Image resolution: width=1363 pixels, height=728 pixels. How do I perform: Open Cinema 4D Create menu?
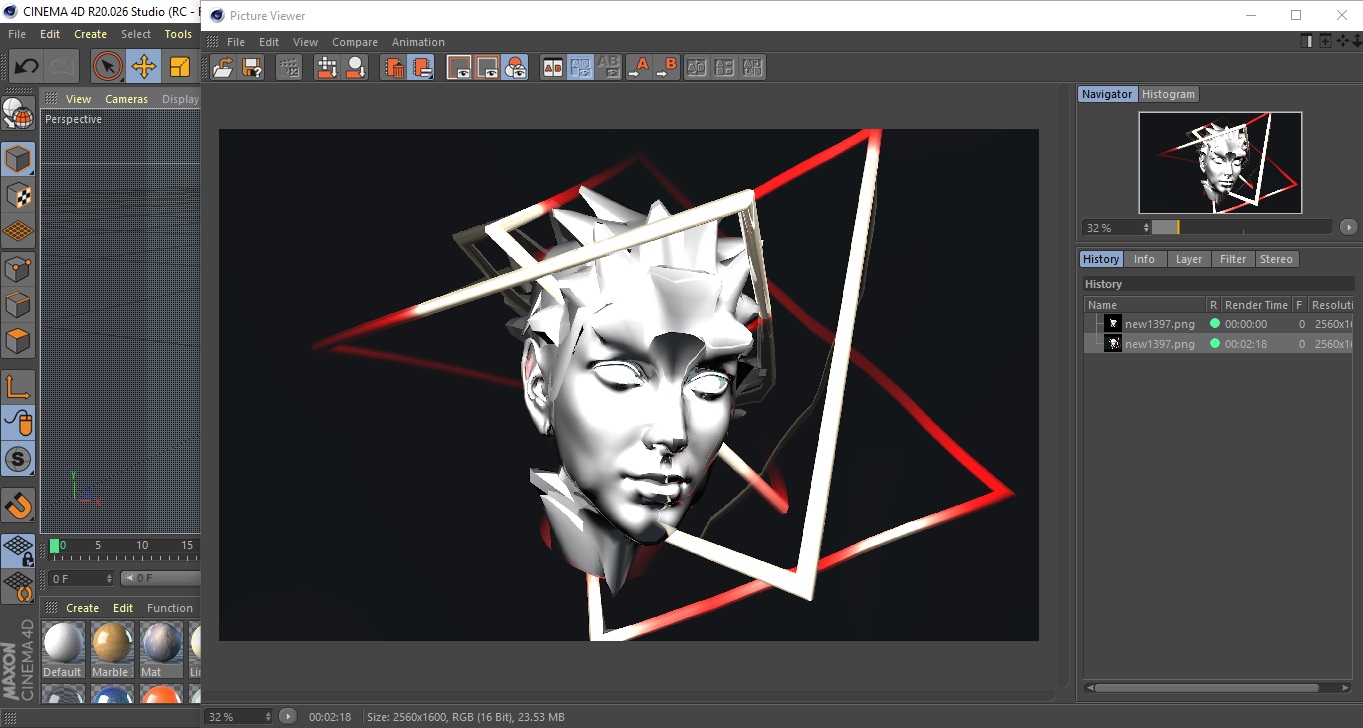(90, 34)
